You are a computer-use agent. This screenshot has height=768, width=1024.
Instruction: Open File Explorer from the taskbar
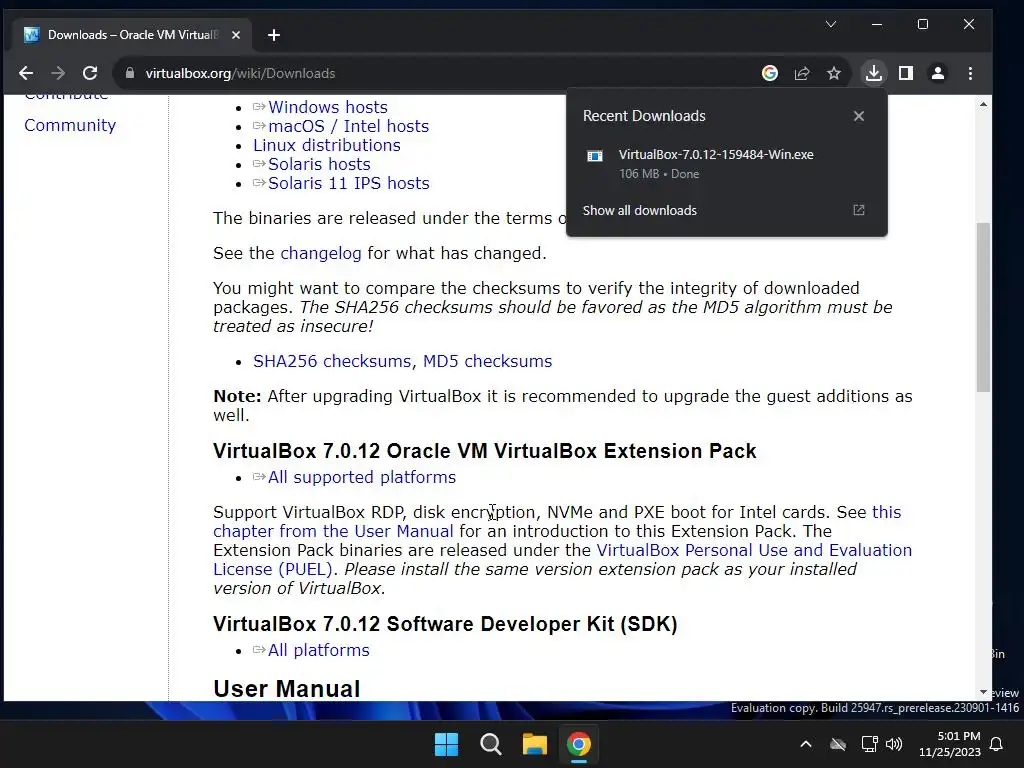534,744
